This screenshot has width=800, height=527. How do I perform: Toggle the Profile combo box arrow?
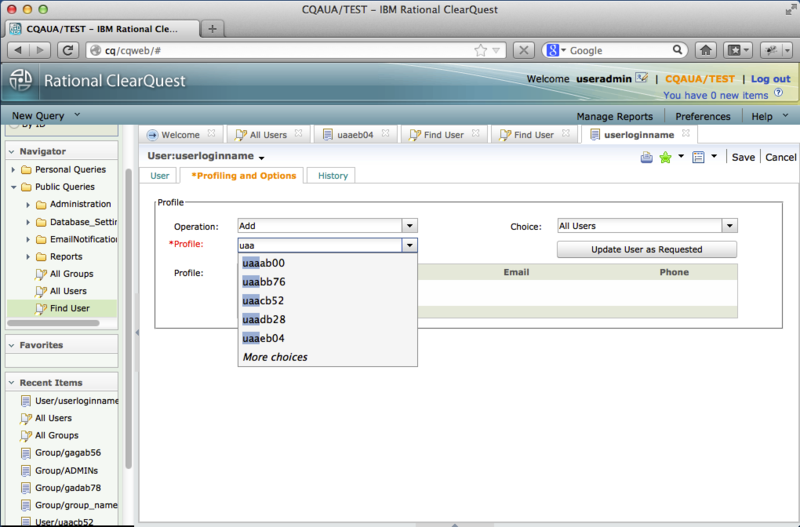[x=409, y=245]
